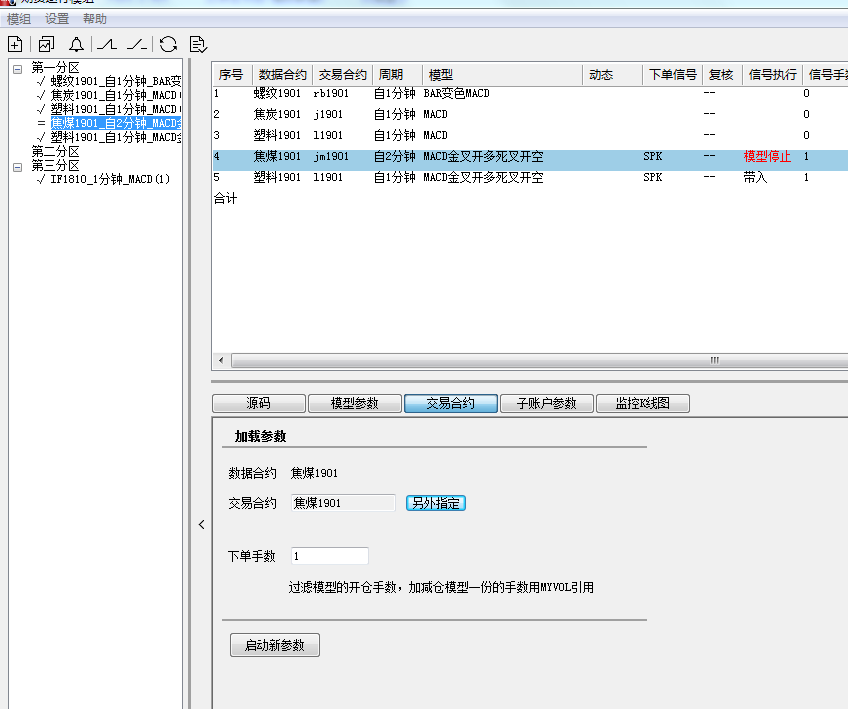Select IF1810_1分钟_MACD(1) tree item
The image size is (848, 709).
click(x=110, y=179)
